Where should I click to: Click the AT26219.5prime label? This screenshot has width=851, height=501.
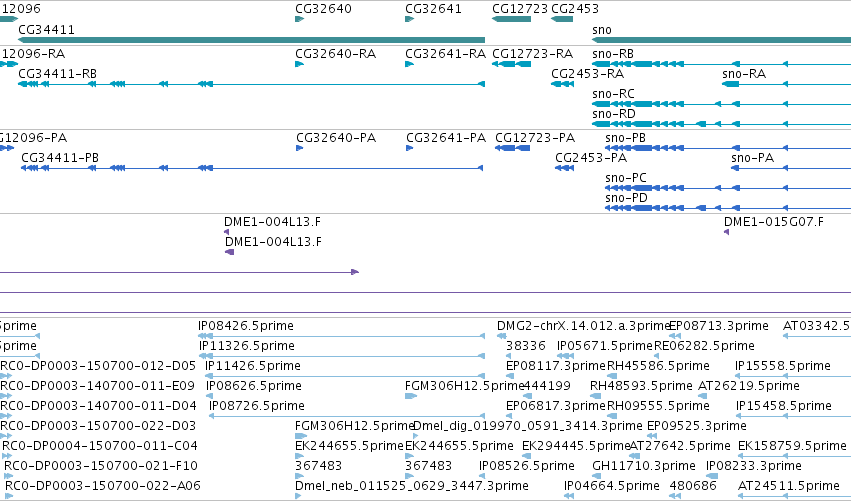748,386
